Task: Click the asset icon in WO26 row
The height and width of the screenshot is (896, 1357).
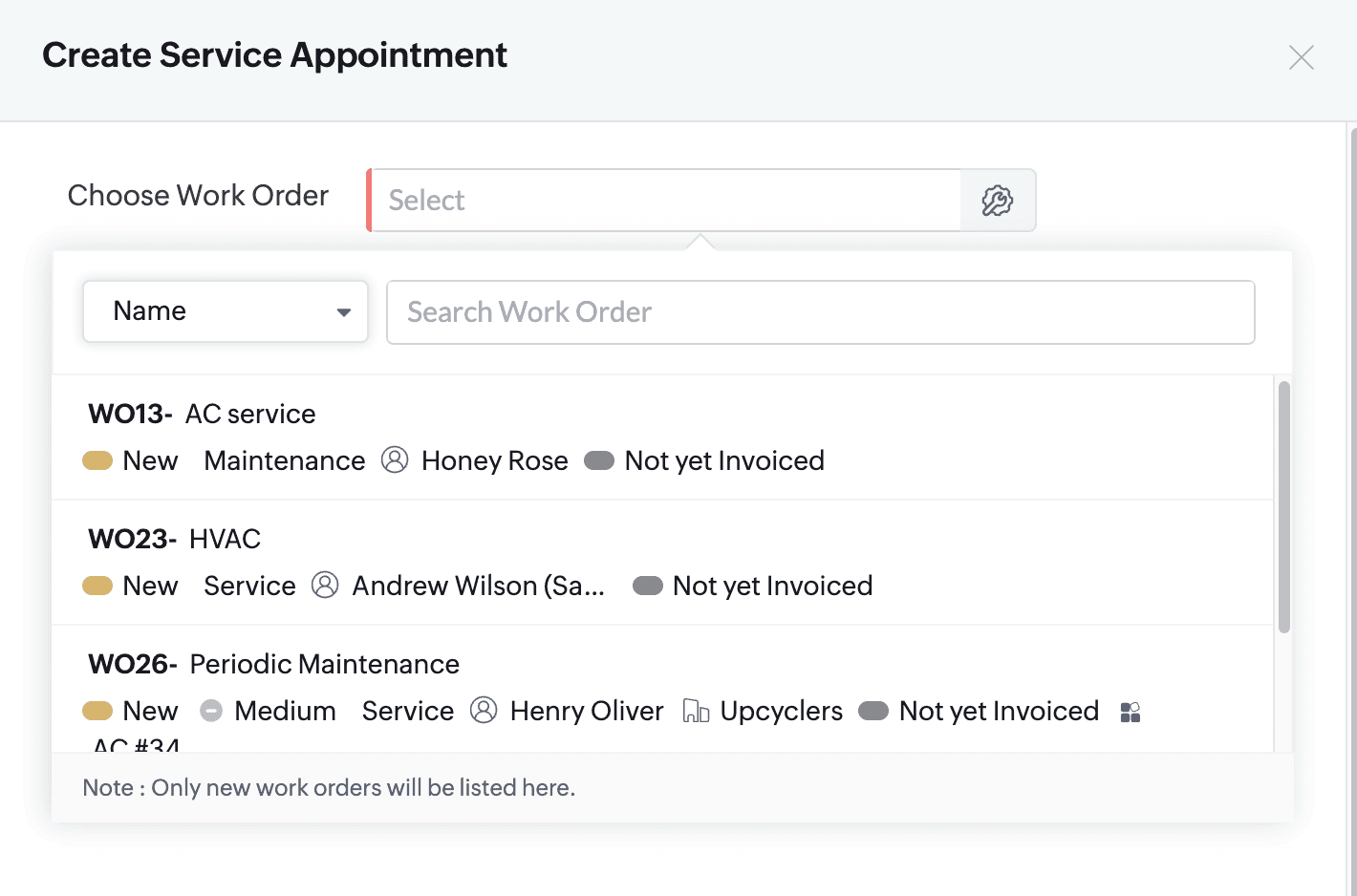Action: (x=1131, y=713)
